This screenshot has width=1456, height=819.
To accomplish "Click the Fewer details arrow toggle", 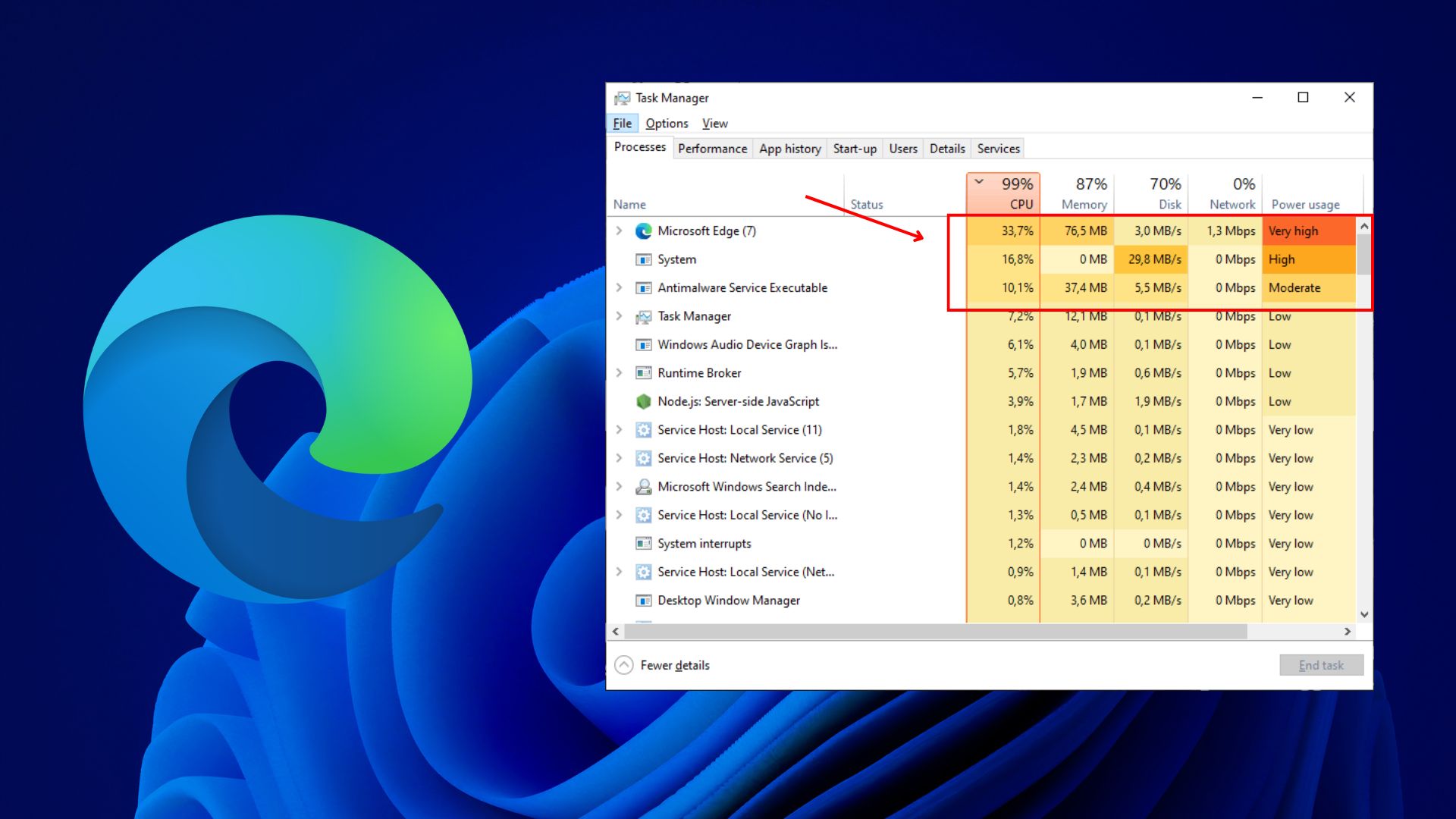I will pos(623,665).
